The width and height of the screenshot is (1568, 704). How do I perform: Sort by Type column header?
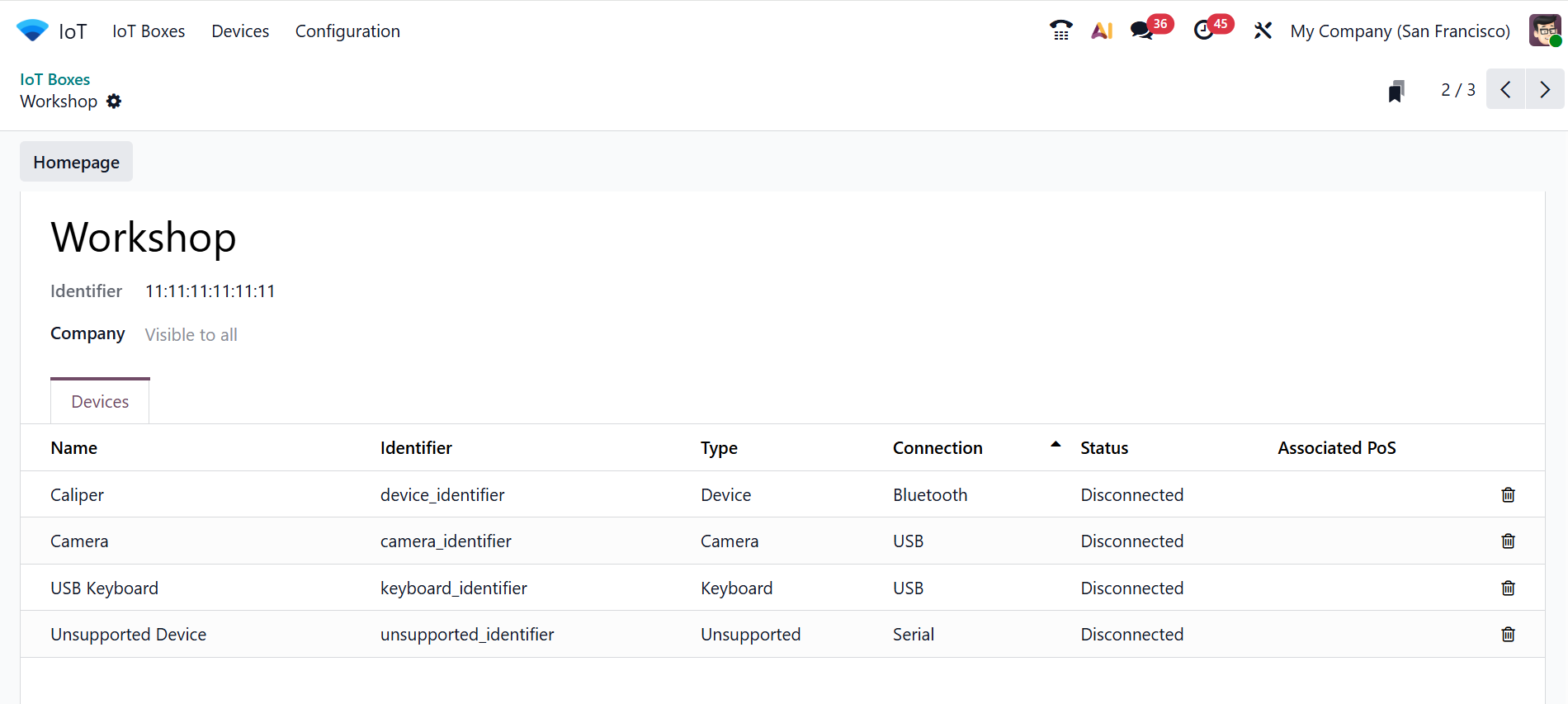[719, 447]
